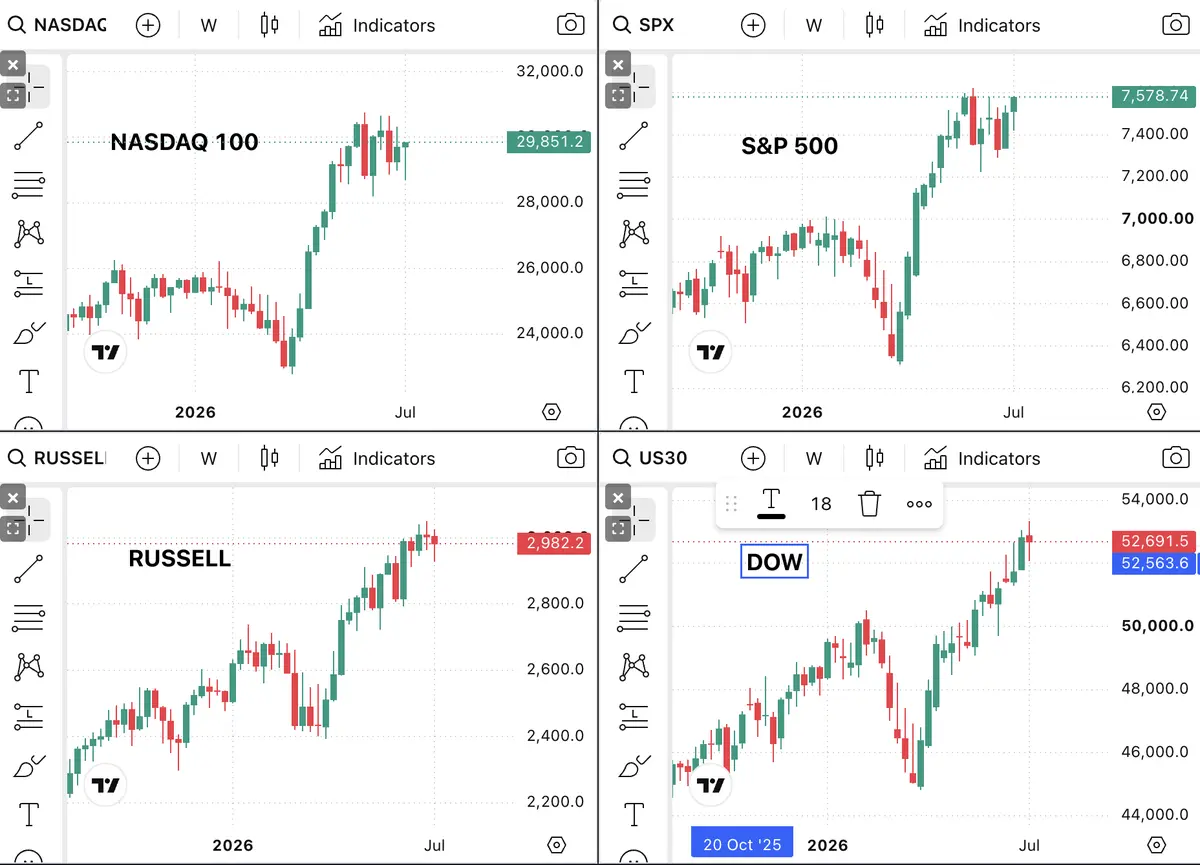The image size is (1200, 865).
Task: Open Indicators on the RUSSELL chart
Action: pyautogui.click(x=377, y=458)
